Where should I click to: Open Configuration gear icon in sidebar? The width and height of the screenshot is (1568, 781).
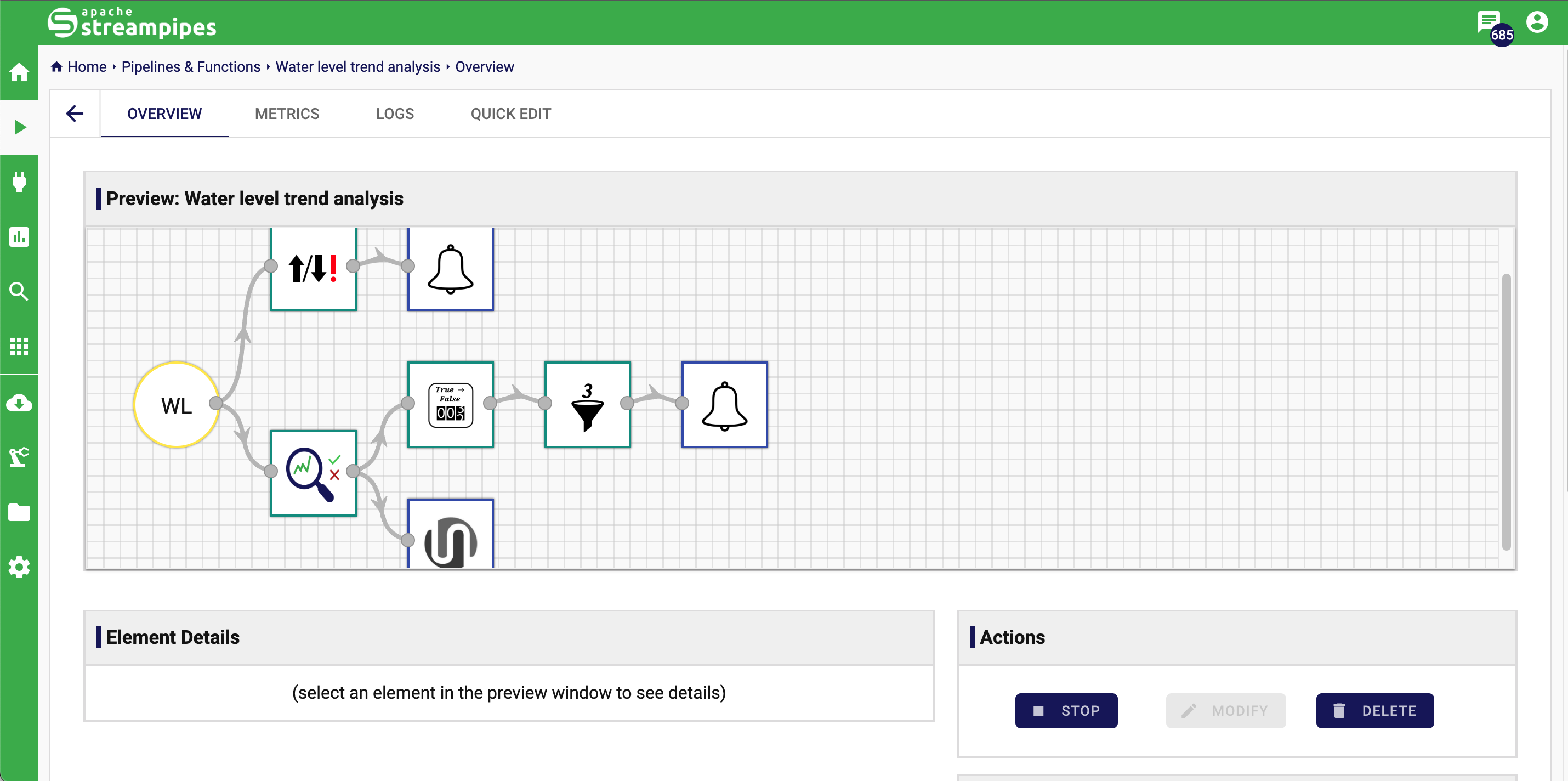[19, 567]
